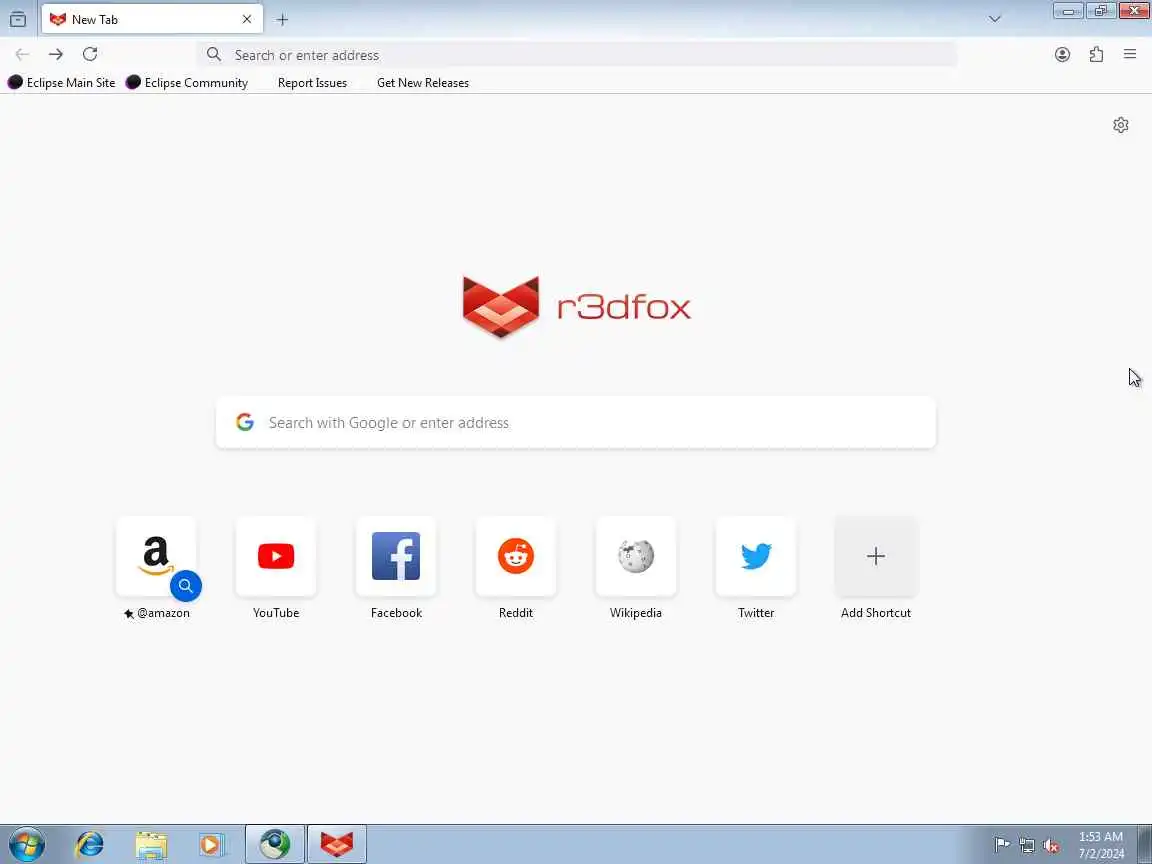Open Eclipse Community bookmark

pos(187,82)
